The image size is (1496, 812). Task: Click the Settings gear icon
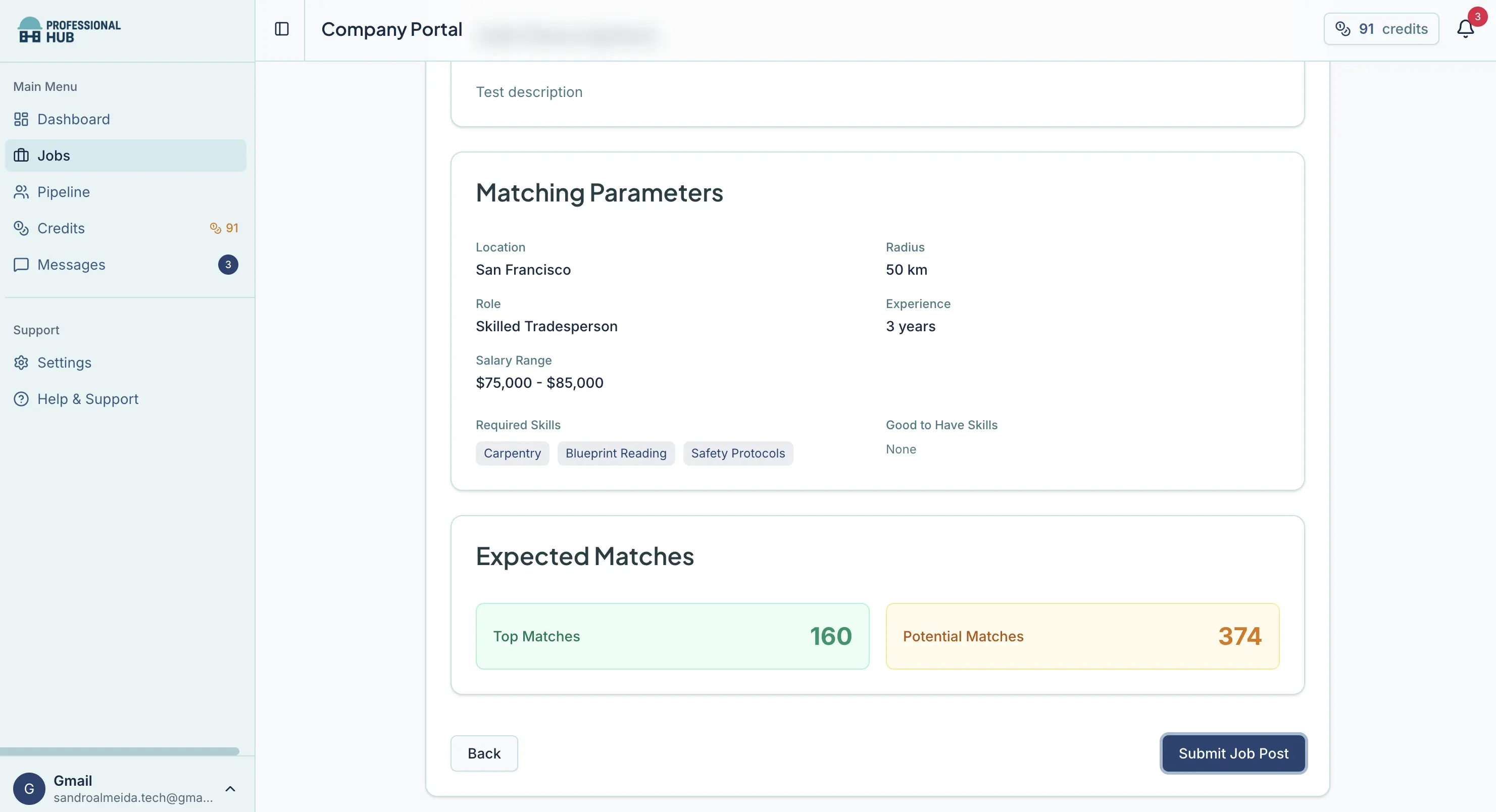tap(21, 363)
